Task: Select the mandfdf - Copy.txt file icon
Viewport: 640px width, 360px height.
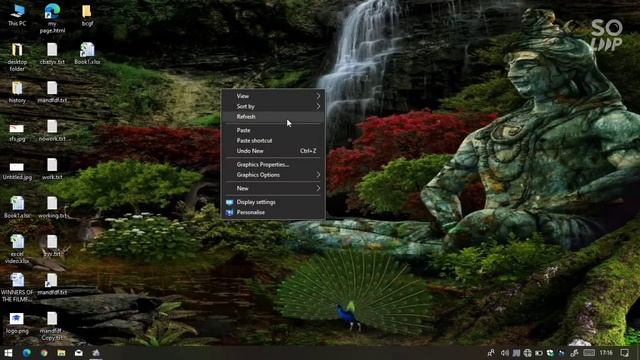Action: [x=52, y=326]
